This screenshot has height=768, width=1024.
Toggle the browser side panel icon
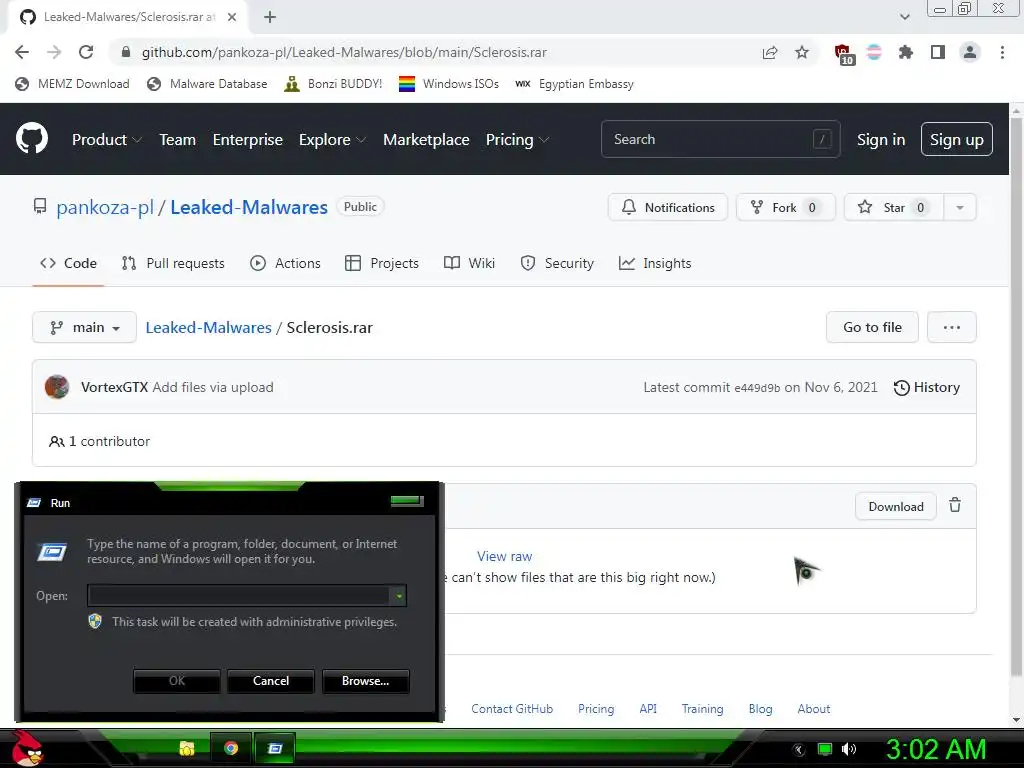(x=938, y=52)
